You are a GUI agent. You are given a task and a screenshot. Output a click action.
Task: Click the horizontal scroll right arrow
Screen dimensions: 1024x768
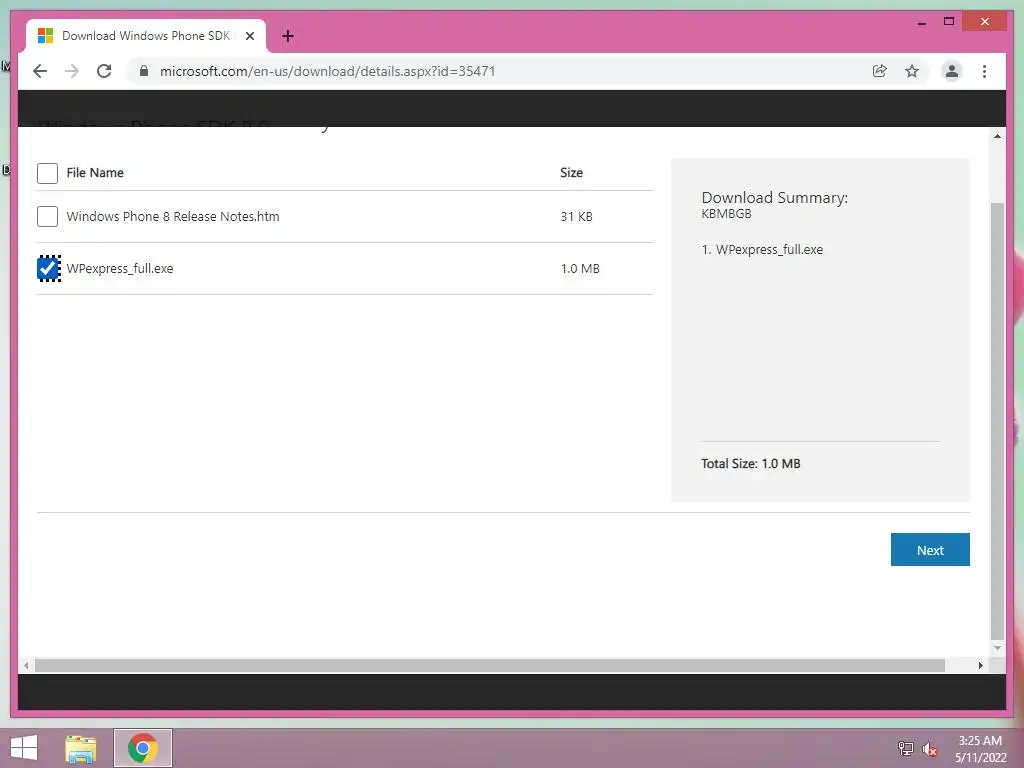pos(980,665)
